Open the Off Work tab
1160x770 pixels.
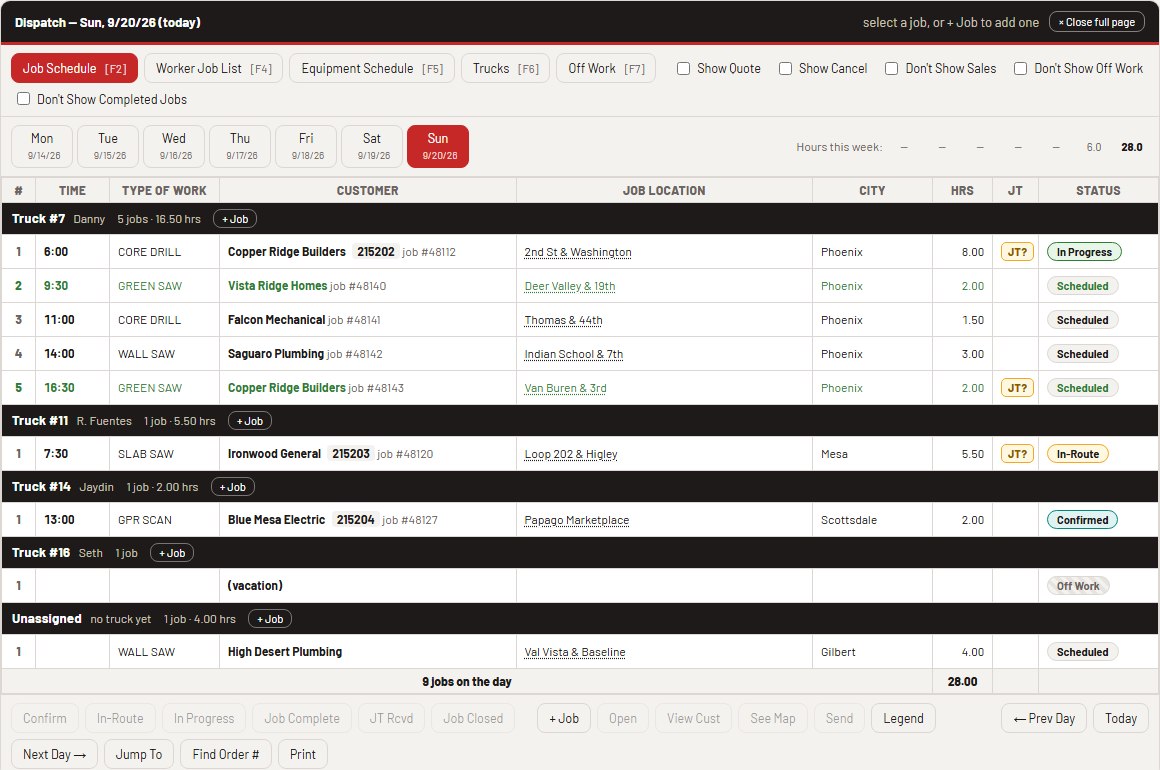click(606, 68)
